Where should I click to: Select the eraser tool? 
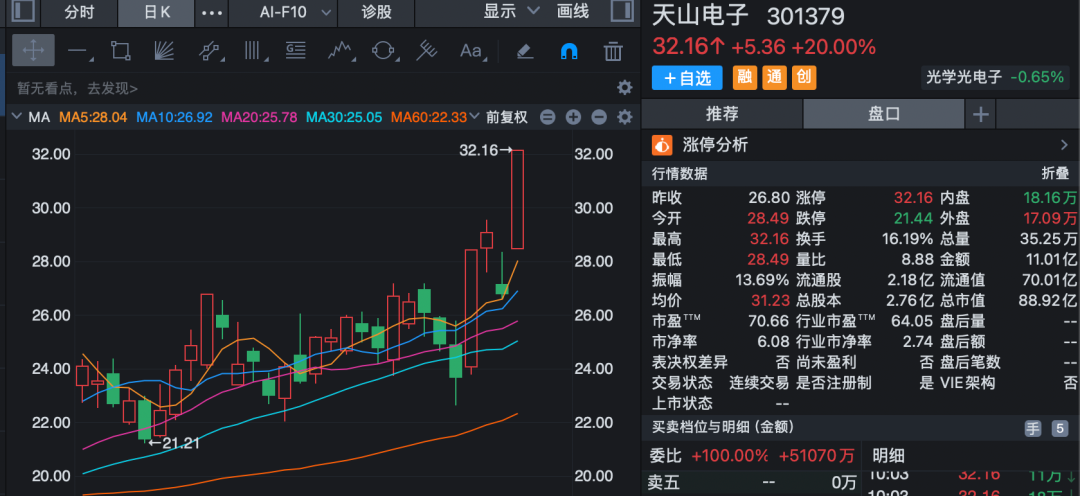click(525, 50)
